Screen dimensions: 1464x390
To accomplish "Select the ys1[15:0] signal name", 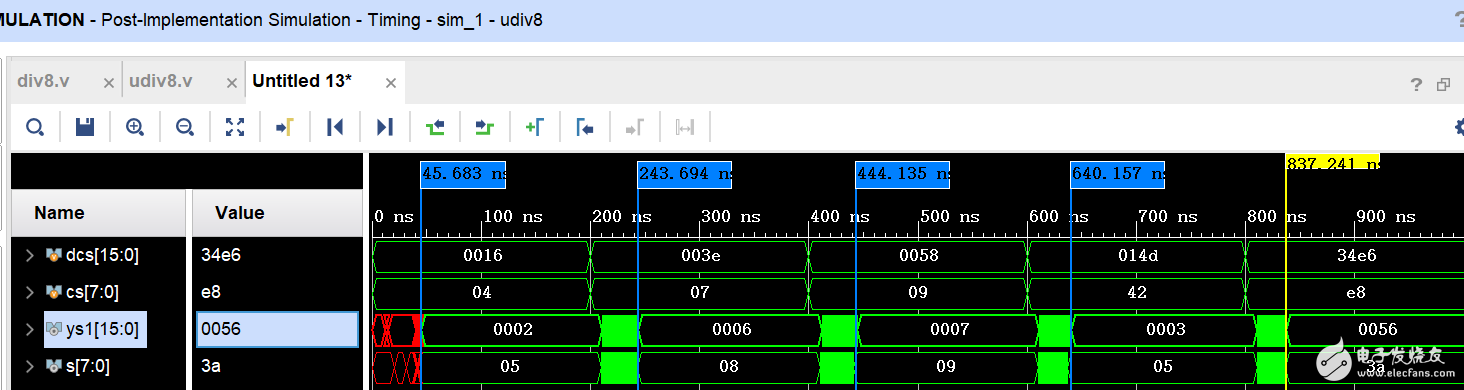I will tap(102, 329).
